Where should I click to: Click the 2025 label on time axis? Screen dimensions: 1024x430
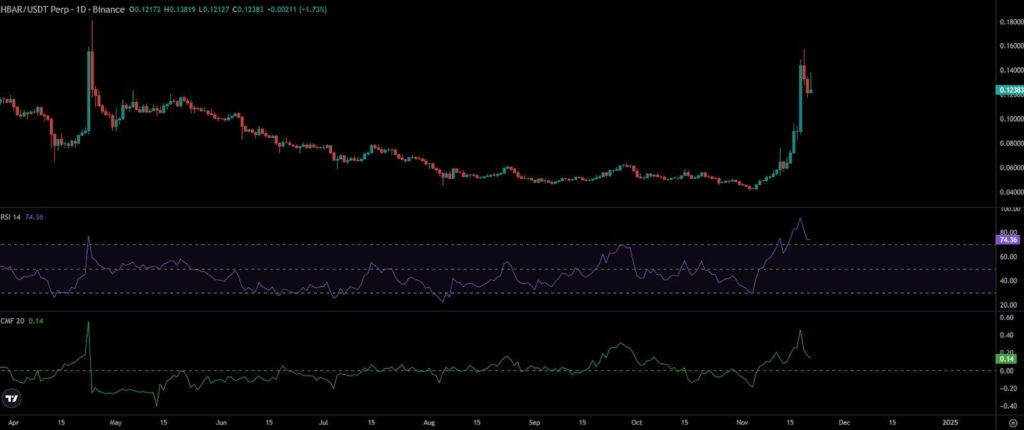[x=950, y=423]
